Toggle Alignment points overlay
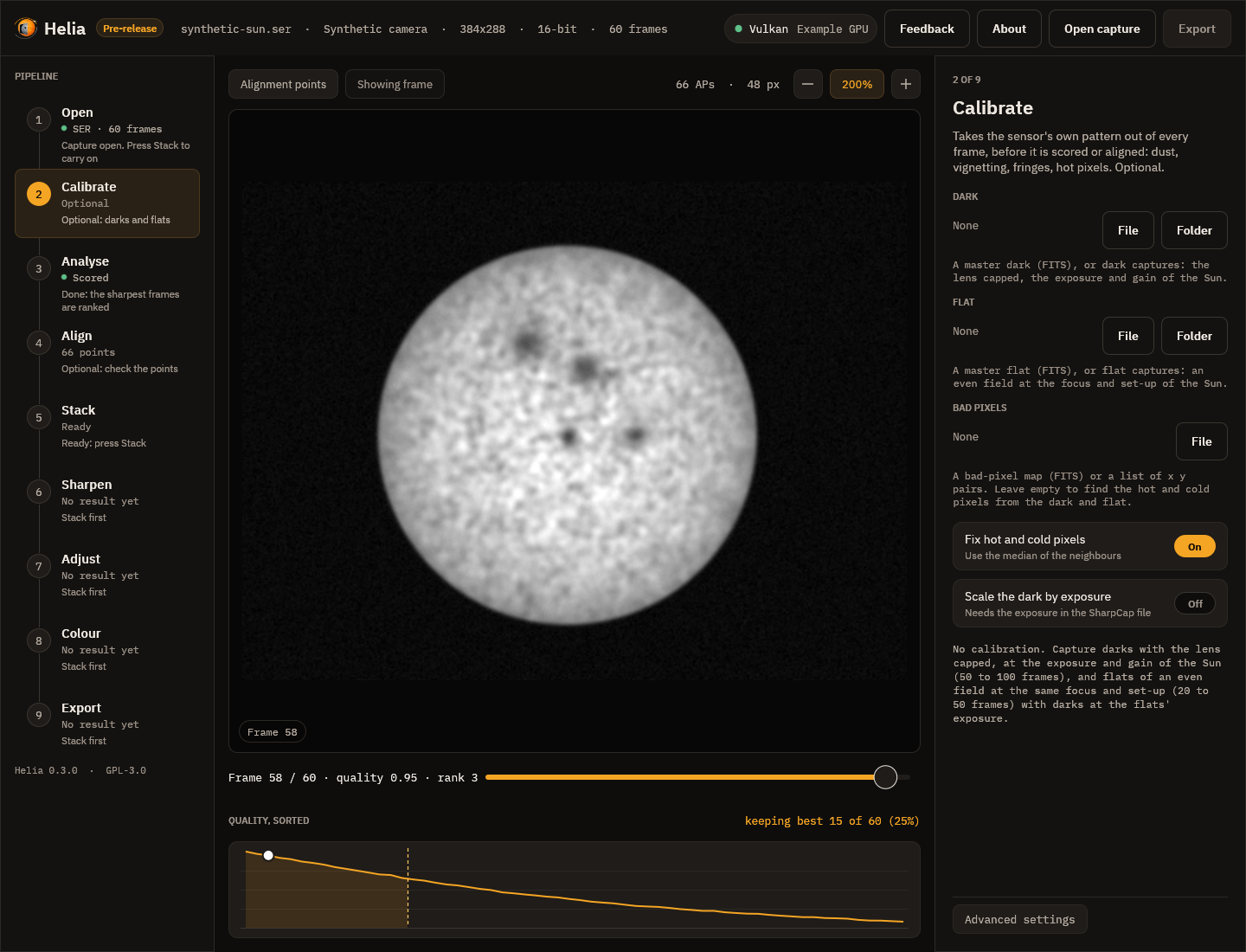The height and width of the screenshot is (952, 1246). (x=283, y=84)
